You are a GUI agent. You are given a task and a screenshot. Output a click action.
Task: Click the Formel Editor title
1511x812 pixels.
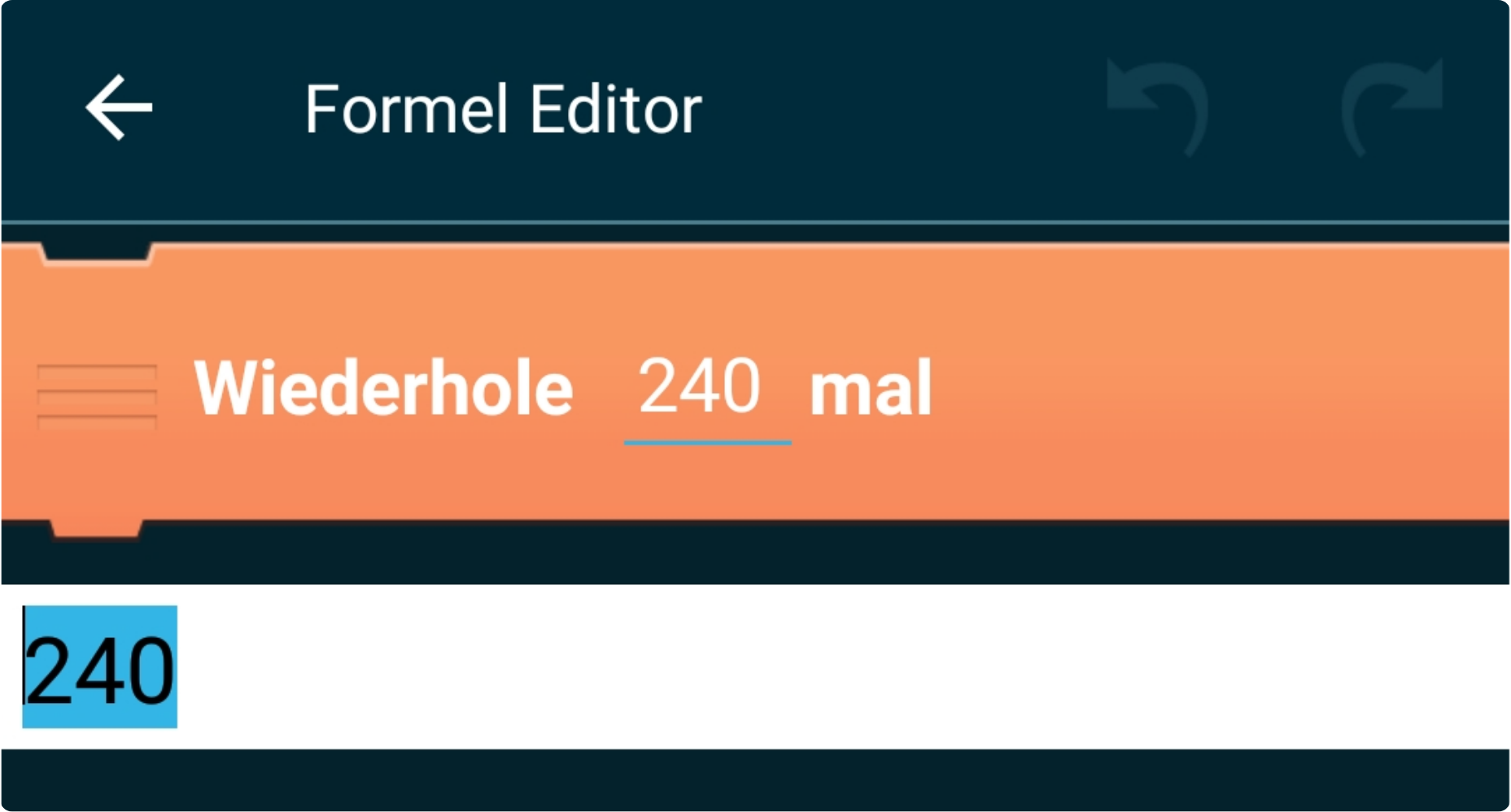503,110
